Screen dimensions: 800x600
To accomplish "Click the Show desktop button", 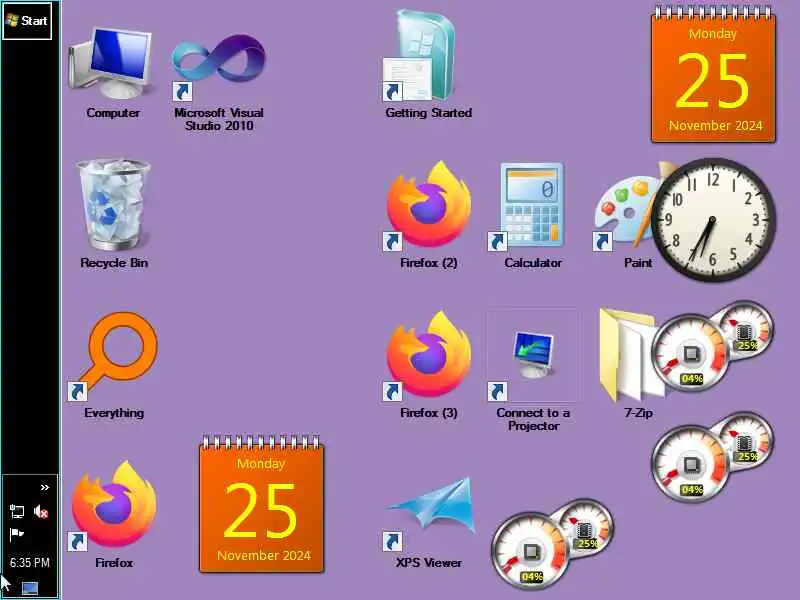I will point(30,588).
